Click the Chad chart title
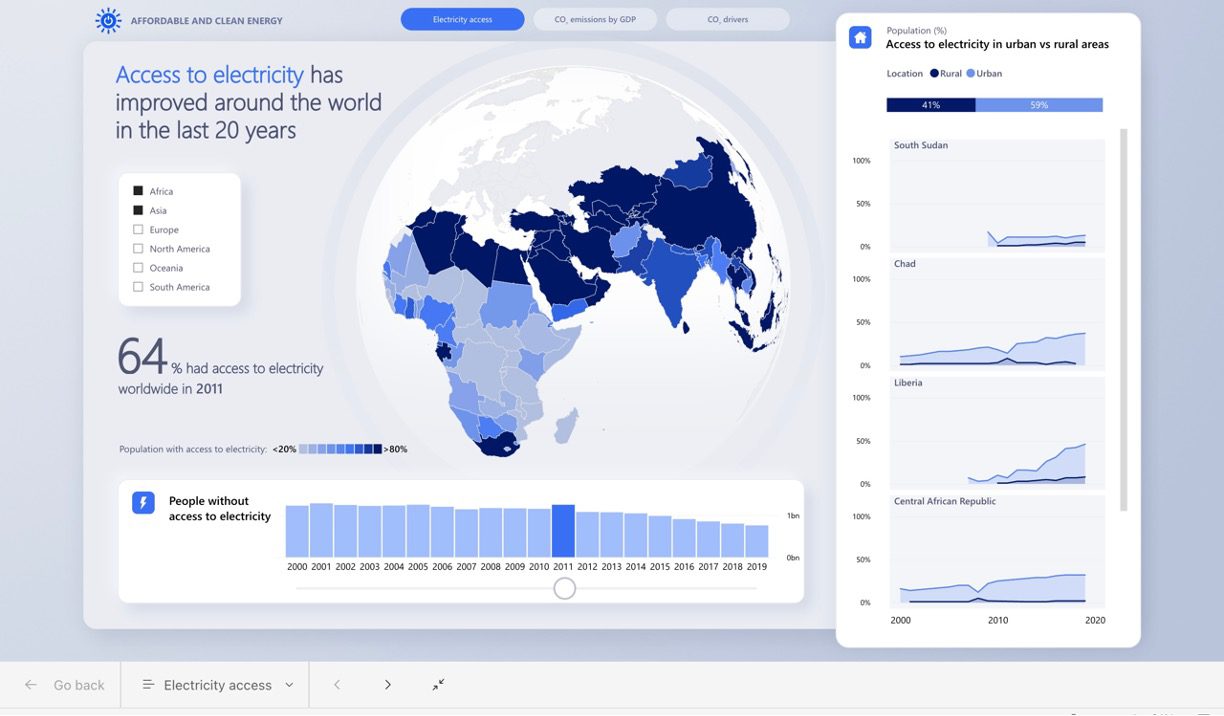The image size is (1224, 716). point(905,264)
